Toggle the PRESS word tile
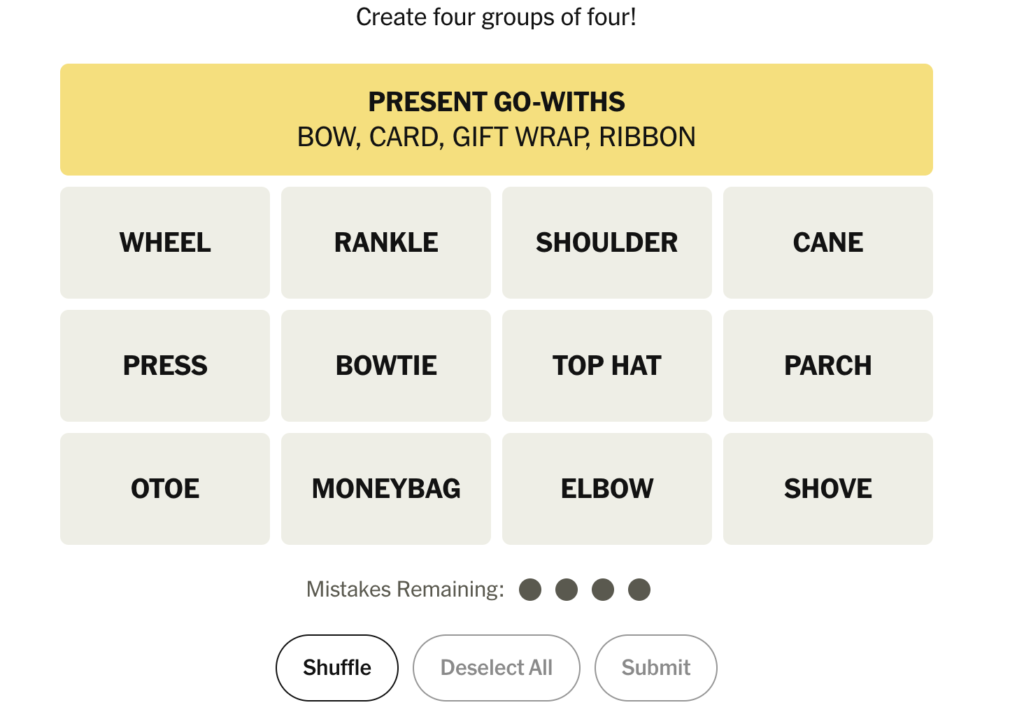 click(165, 366)
